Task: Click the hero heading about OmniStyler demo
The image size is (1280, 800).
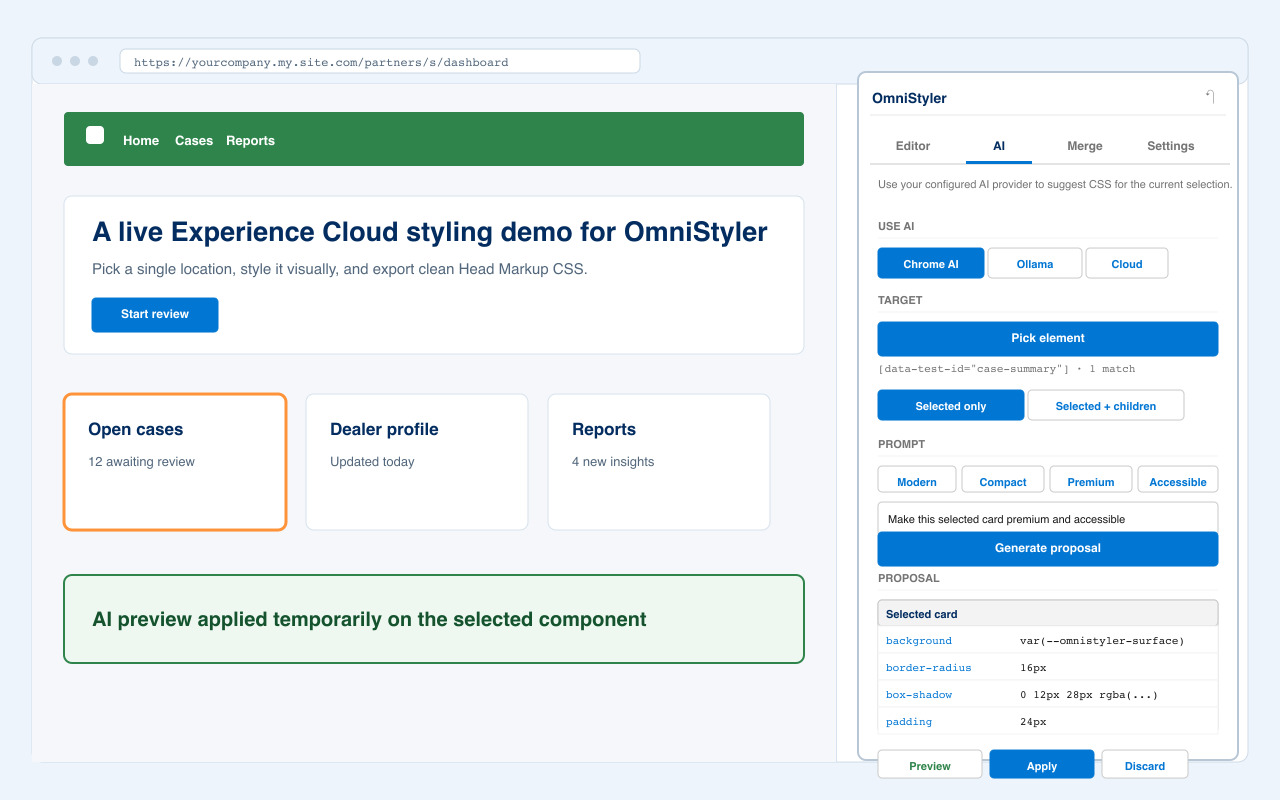Action: pyautogui.click(x=430, y=232)
